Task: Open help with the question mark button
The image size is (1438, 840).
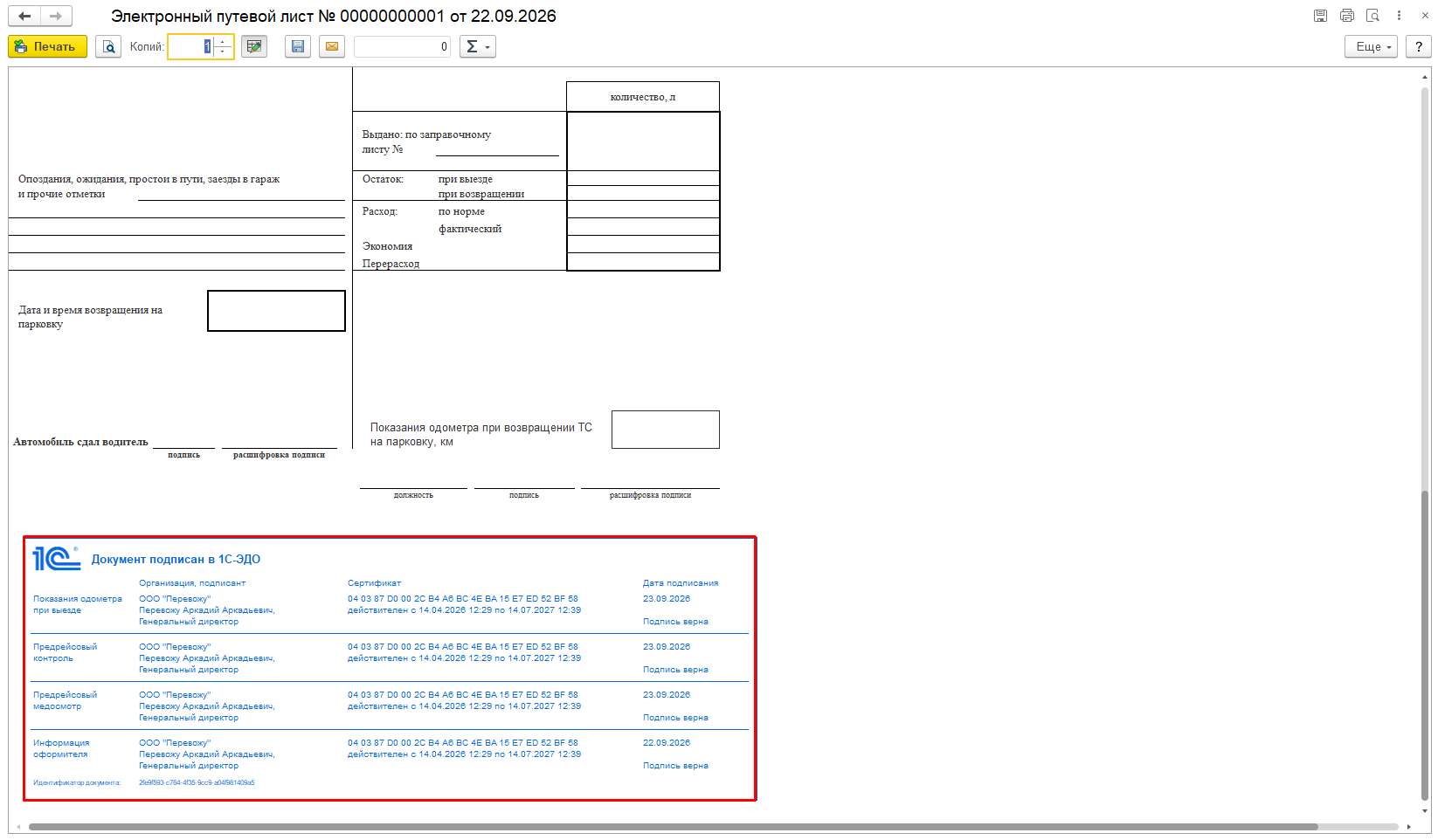Action: tap(1419, 46)
